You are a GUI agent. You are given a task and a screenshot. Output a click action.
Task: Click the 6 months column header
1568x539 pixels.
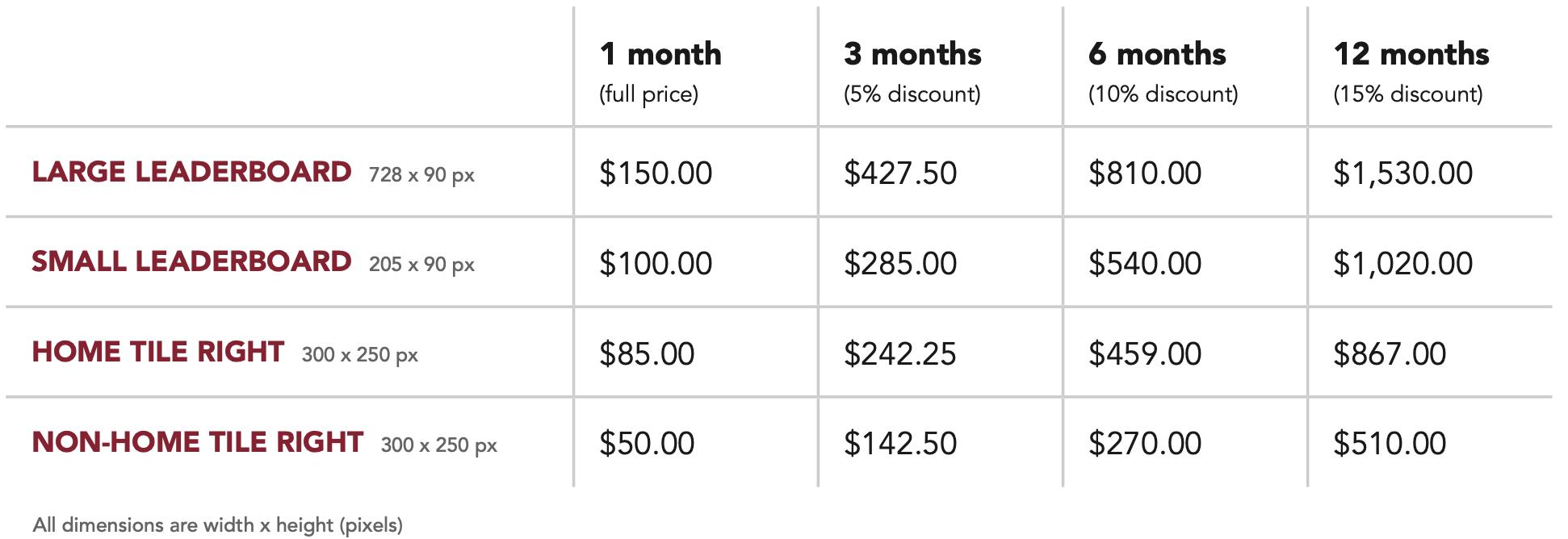1157,54
